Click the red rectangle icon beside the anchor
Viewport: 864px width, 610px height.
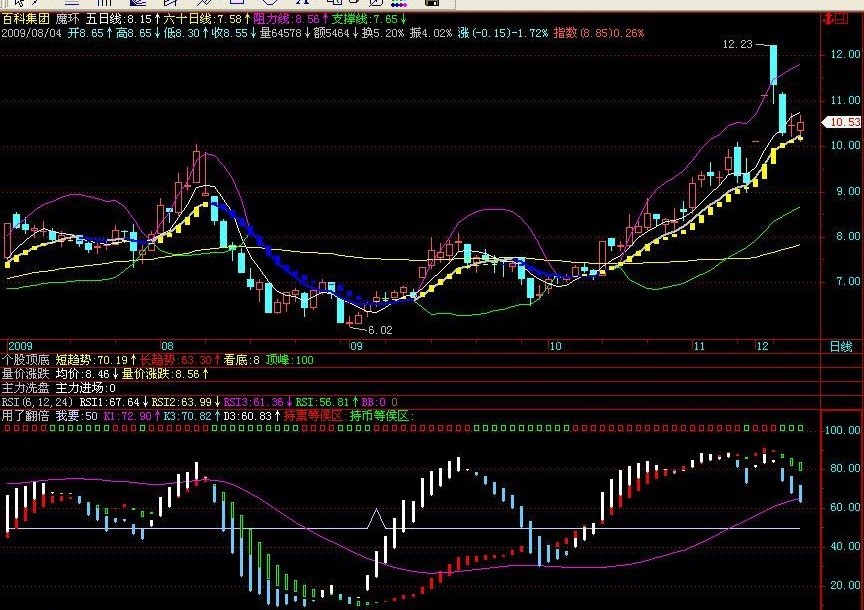(x=841, y=19)
